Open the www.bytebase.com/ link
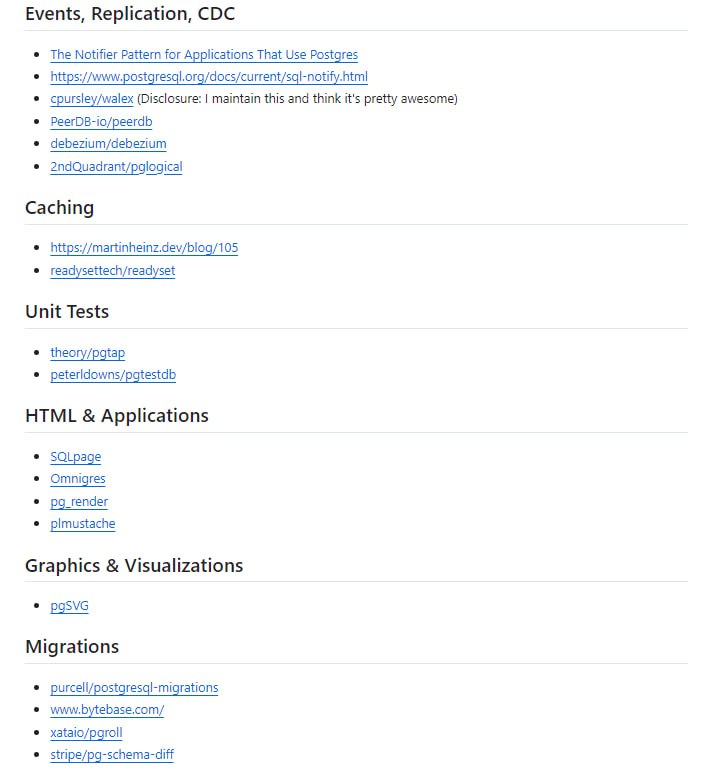The height and width of the screenshot is (779, 705). (107, 710)
